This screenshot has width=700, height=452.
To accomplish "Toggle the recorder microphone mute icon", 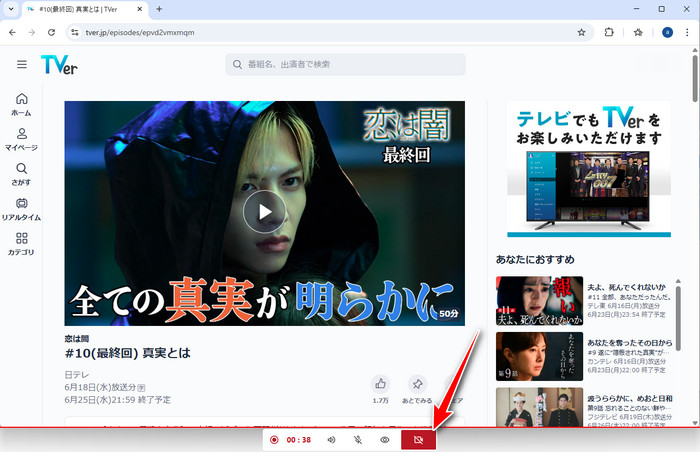I will (x=358, y=440).
